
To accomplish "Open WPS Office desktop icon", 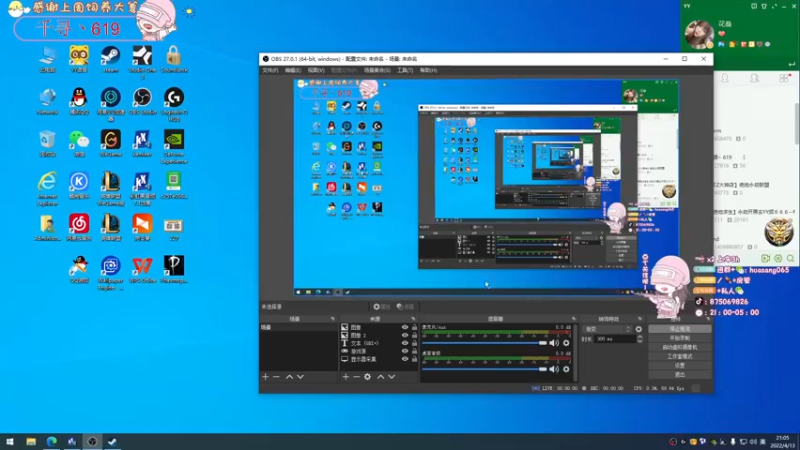I will point(142,269).
